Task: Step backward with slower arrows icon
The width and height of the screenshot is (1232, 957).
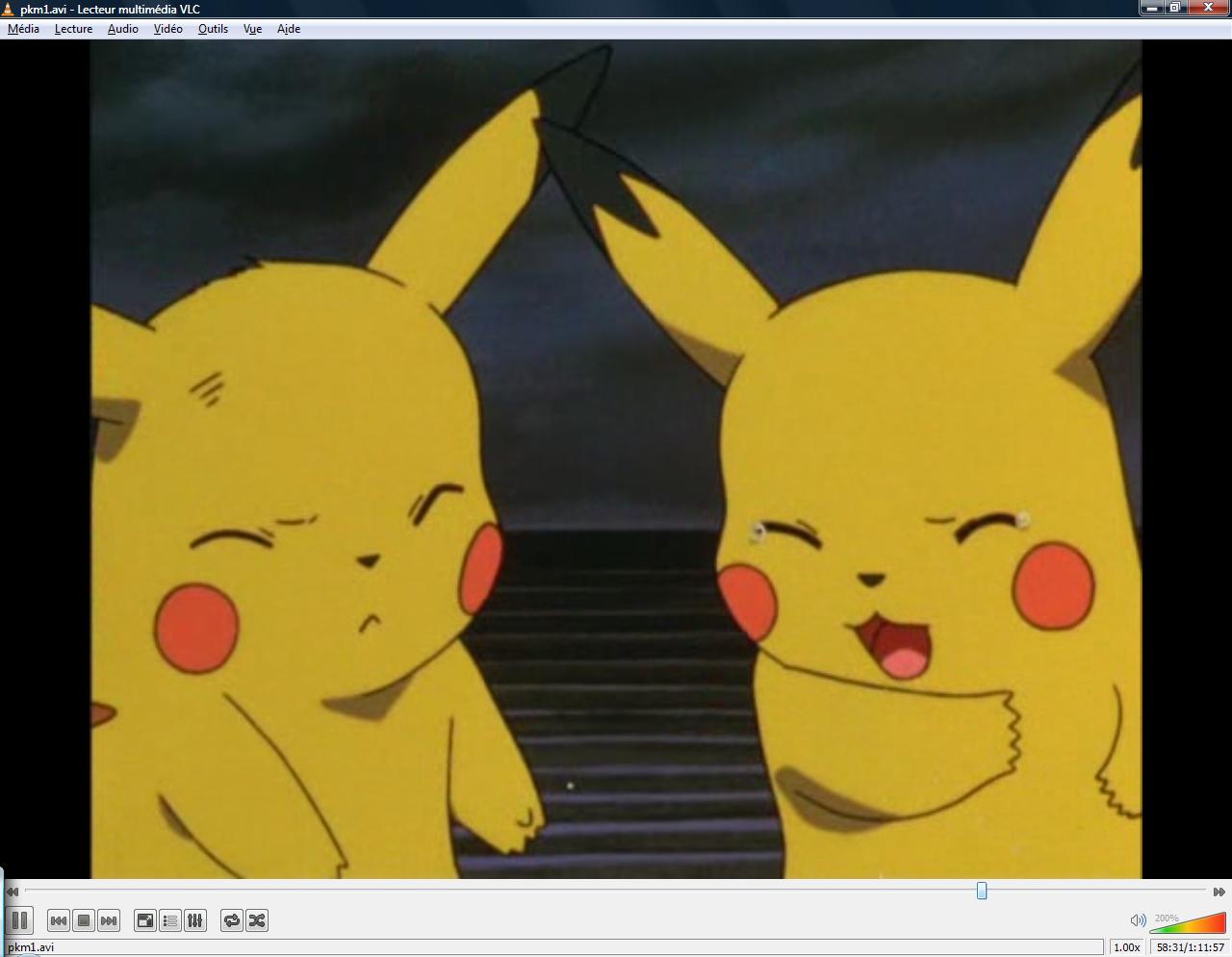Action: [13, 892]
